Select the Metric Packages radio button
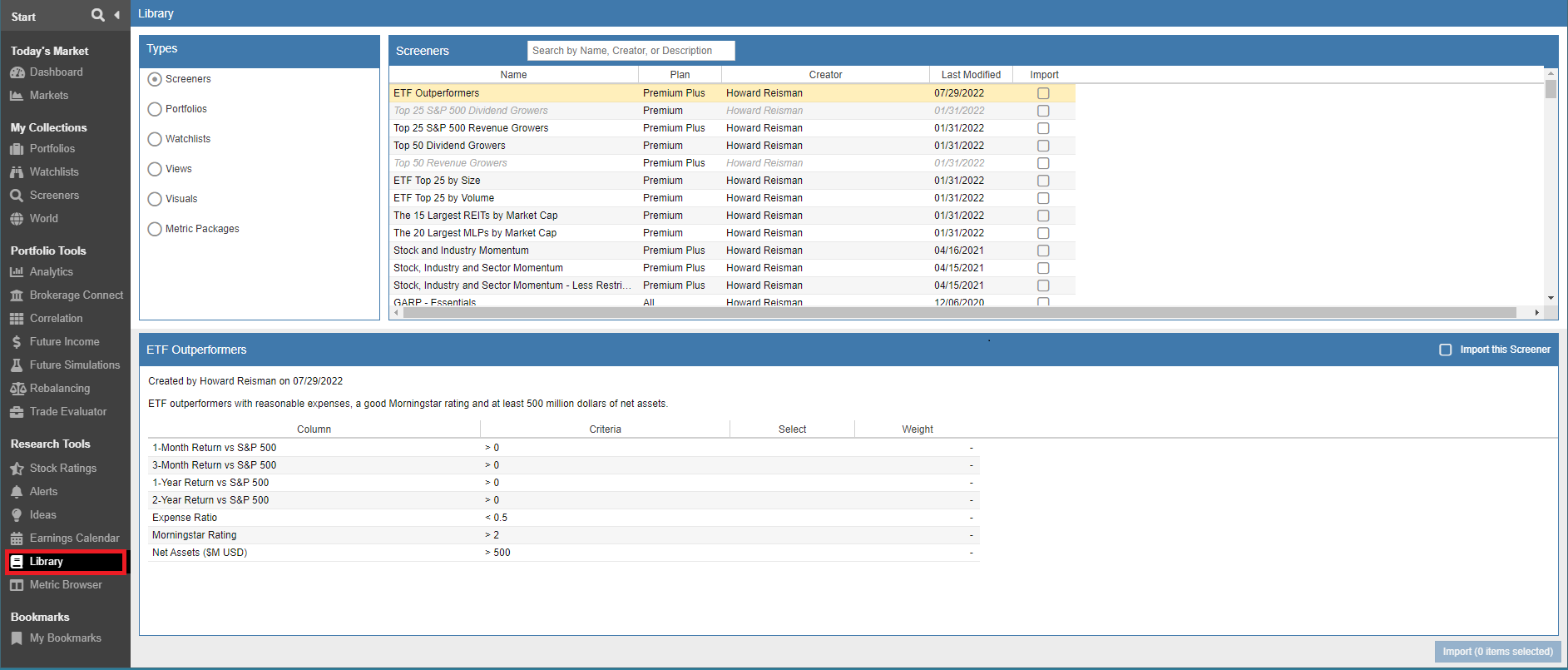Viewport: 1568px width, 670px height. (155, 229)
